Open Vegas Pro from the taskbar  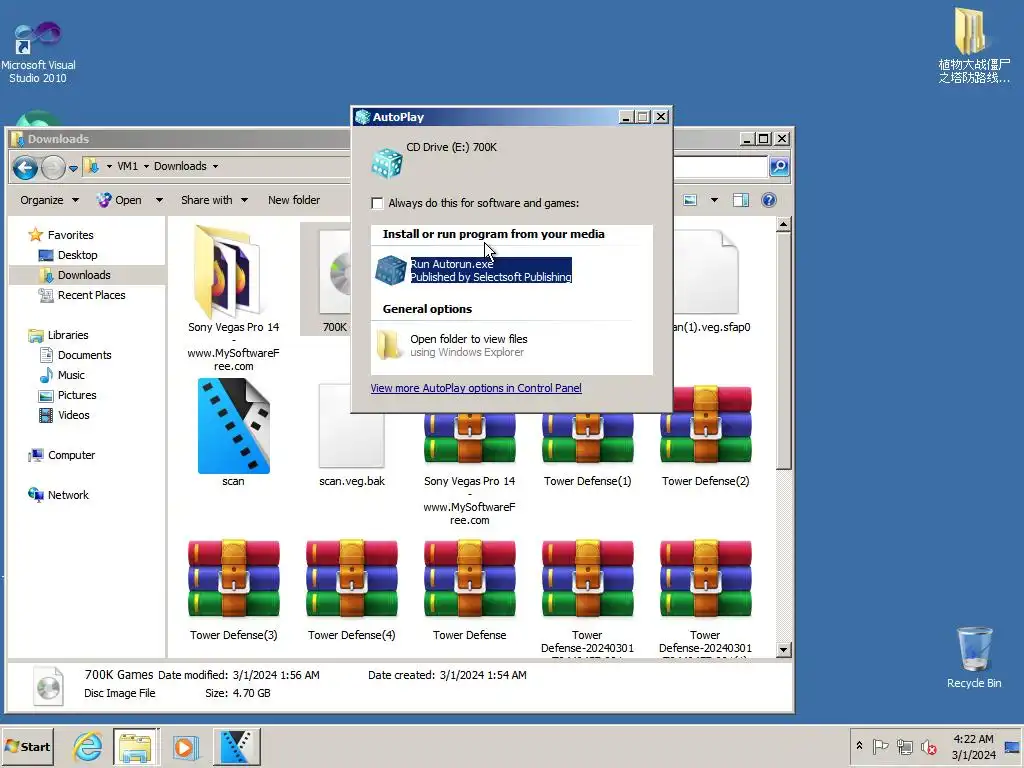pyautogui.click(x=236, y=746)
